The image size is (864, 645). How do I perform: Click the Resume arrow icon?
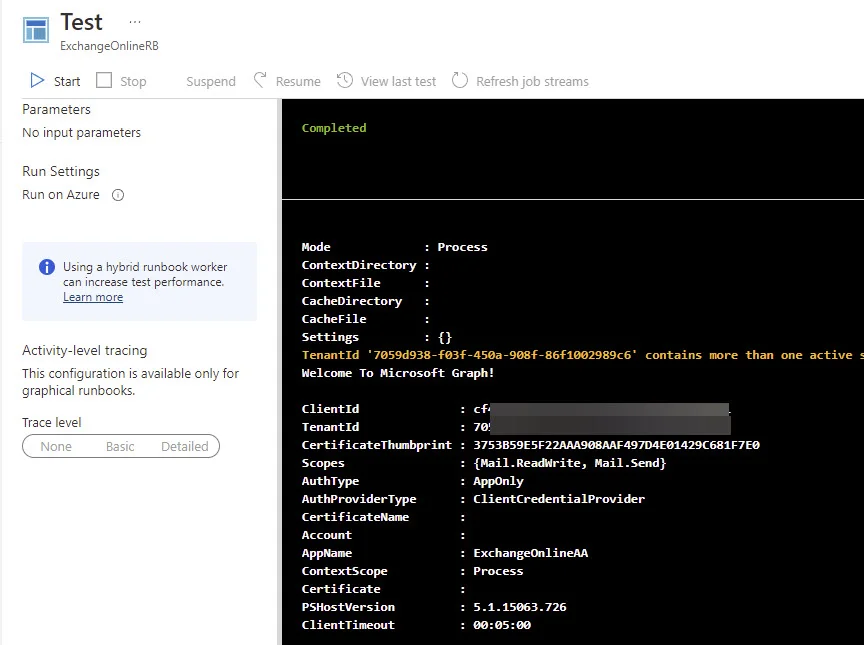pos(260,80)
